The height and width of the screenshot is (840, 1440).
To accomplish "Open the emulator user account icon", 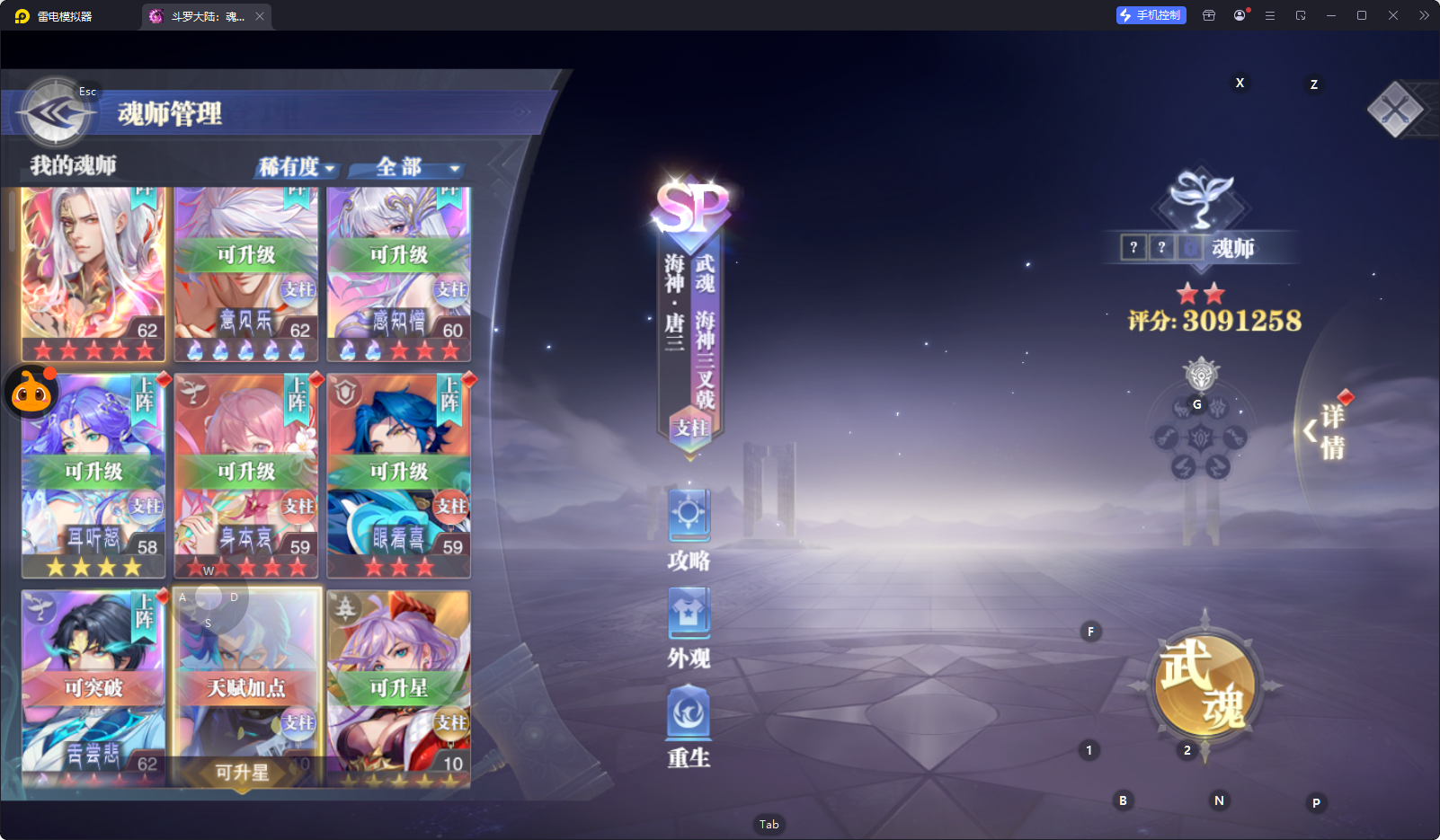I will pos(1240,15).
